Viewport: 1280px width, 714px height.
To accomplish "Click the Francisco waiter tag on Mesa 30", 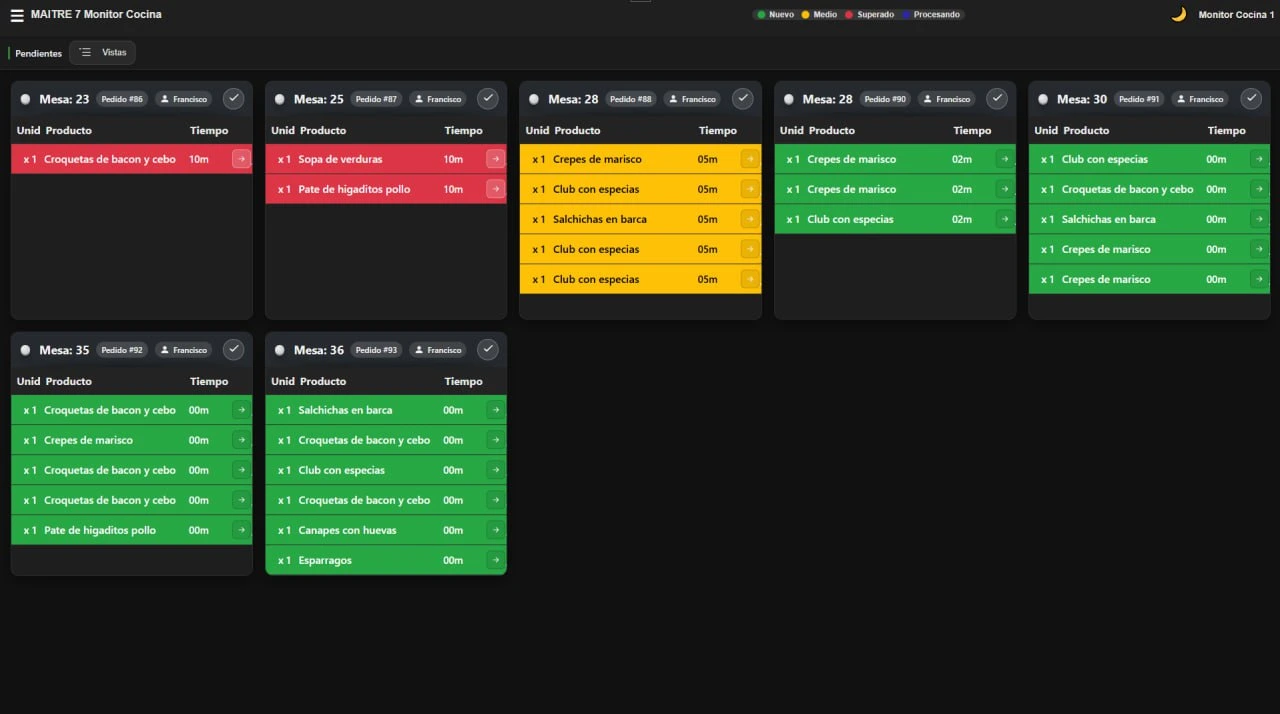I will tap(1200, 99).
